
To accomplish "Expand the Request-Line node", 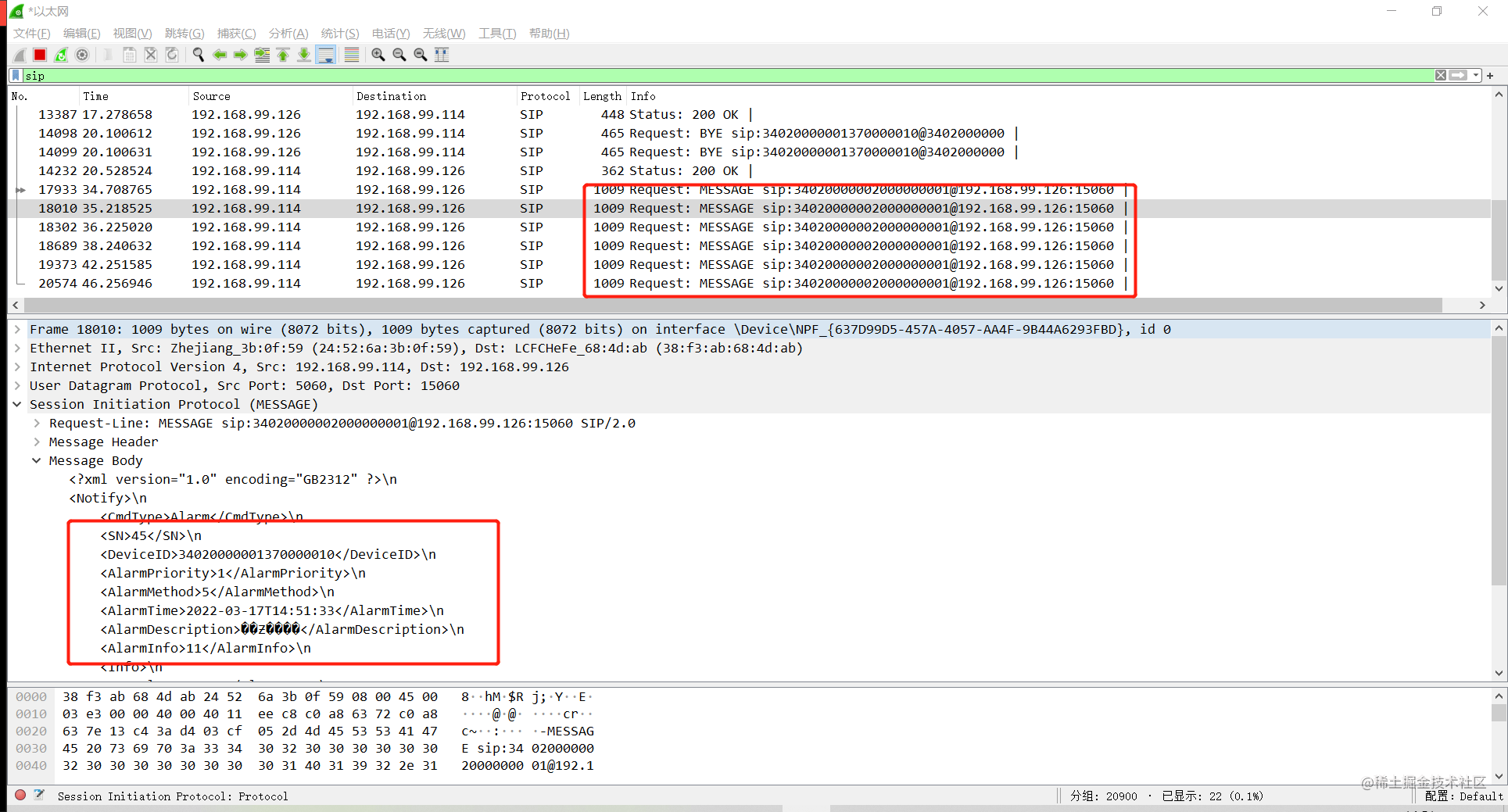I will click(x=37, y=424).
